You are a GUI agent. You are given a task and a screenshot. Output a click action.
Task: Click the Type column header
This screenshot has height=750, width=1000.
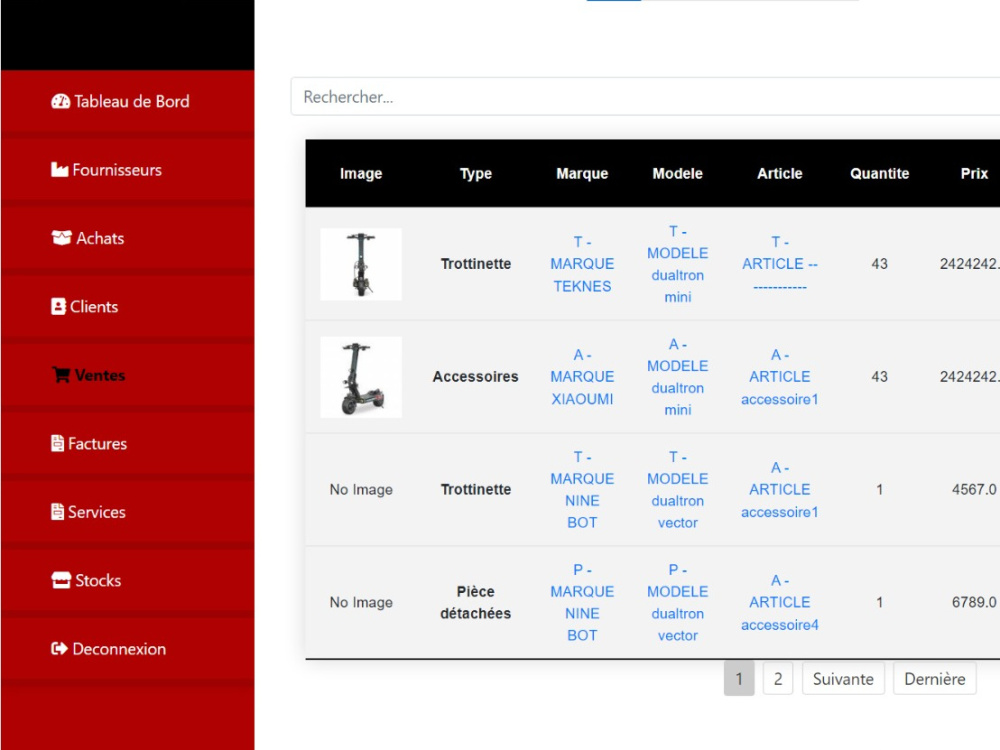tap(476, 173)
